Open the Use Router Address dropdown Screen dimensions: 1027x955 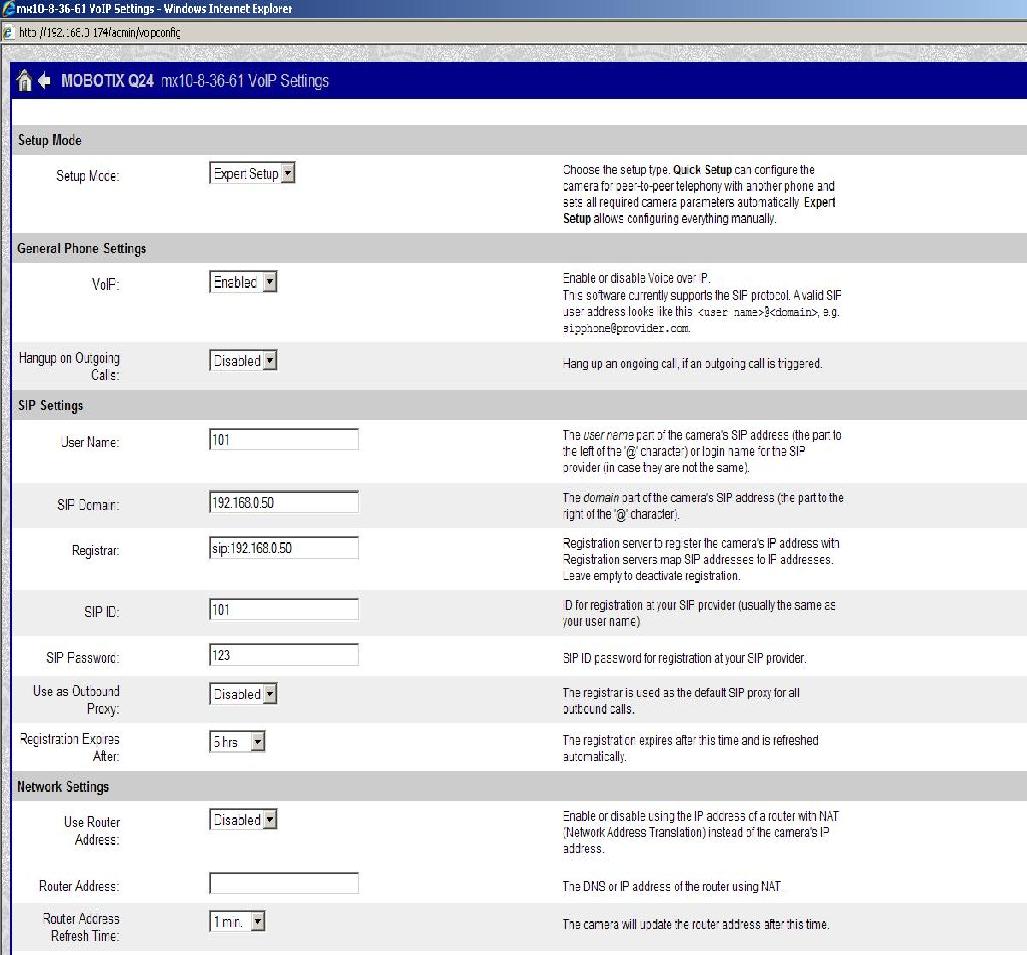pyautogui.click(x=243, y=819)
